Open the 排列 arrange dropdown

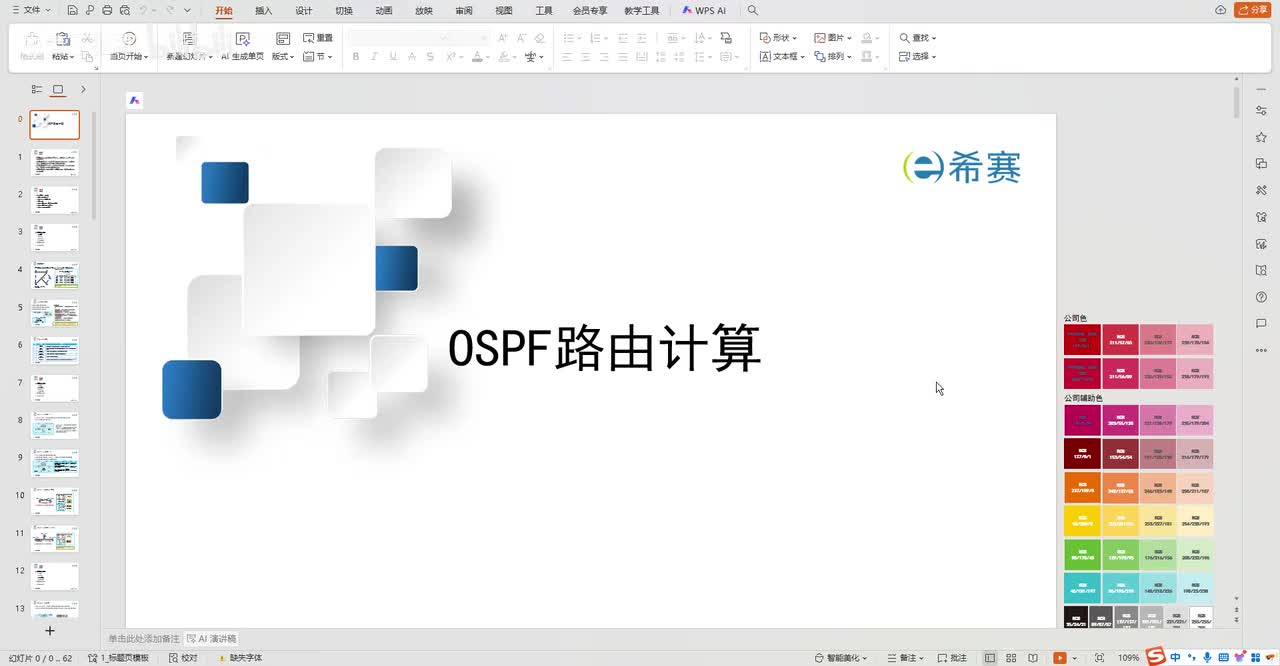tap(833, 57)
